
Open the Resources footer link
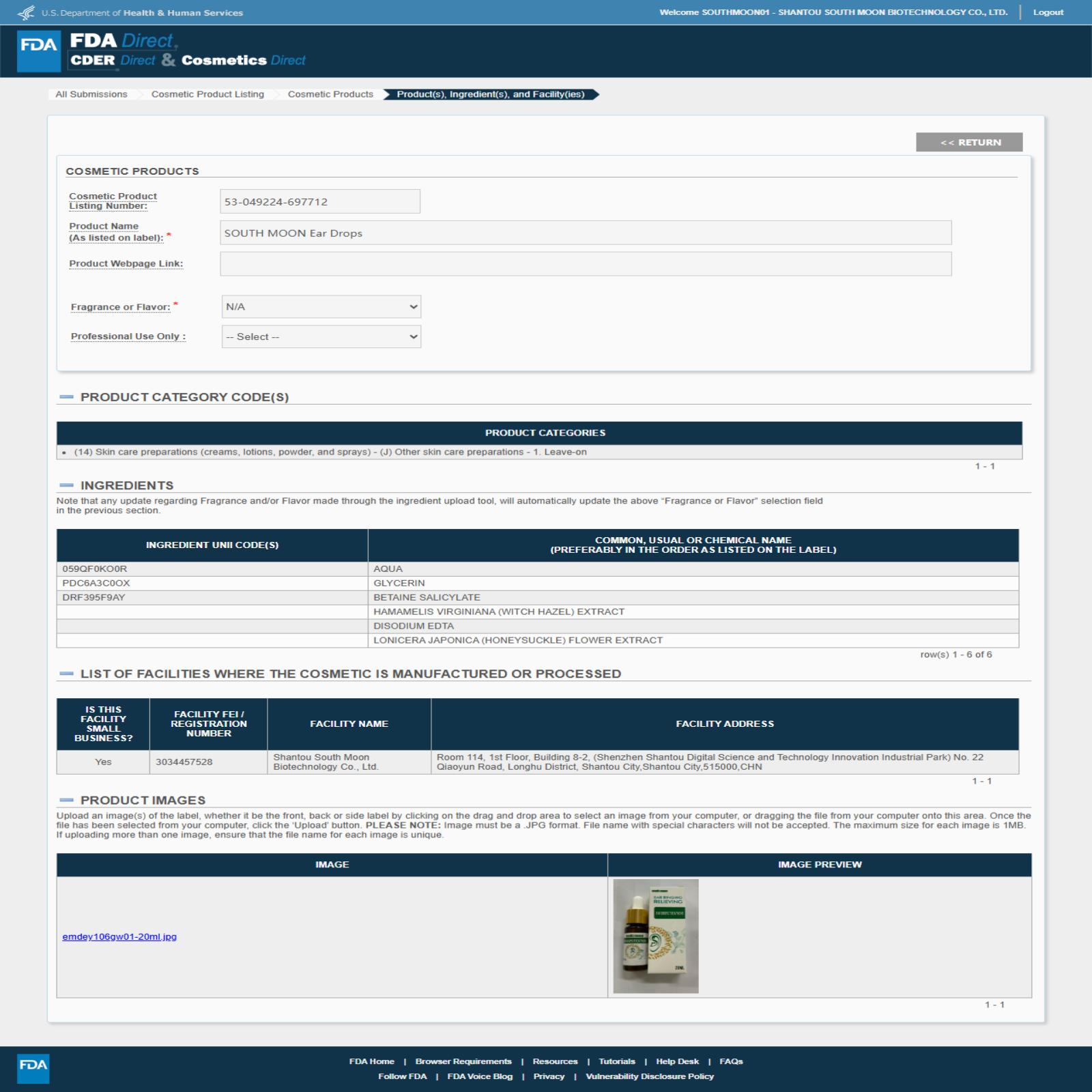[x=555, y=1061]
